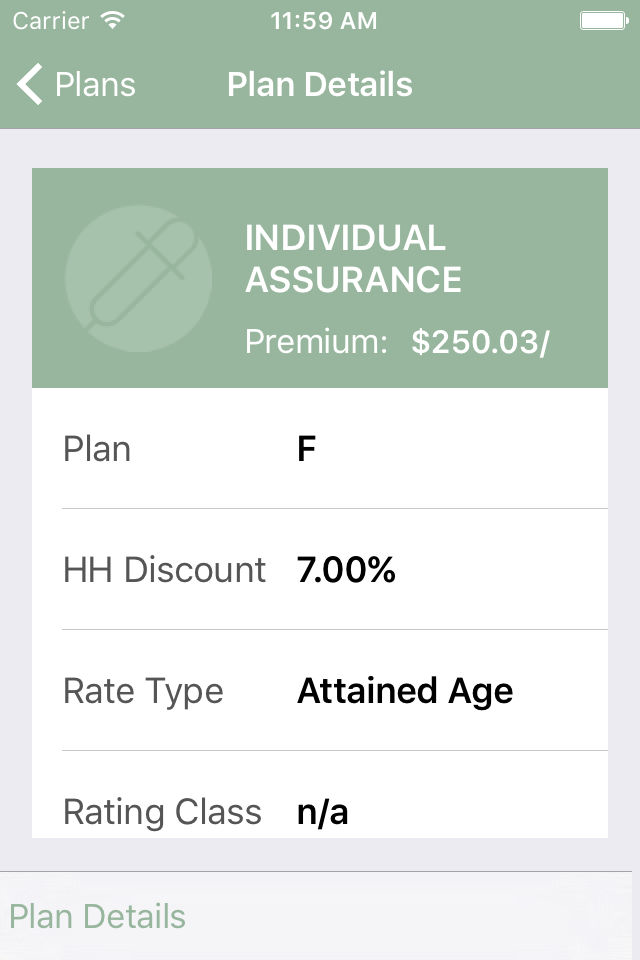The image size is (640, 960).
Task: Tap the plan value F
Action: click(x=306, y=449)
